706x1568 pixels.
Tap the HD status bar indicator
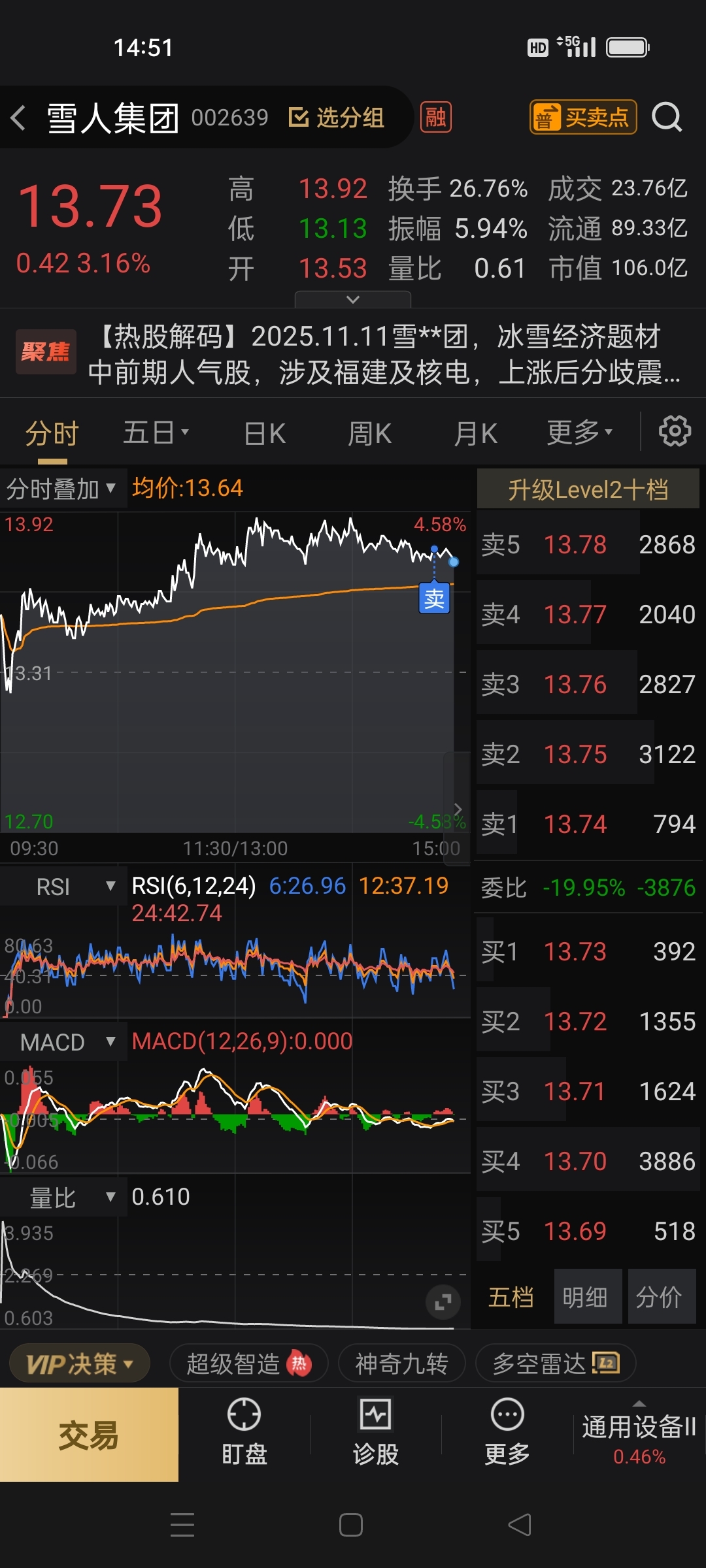click(x=537, y=47)
